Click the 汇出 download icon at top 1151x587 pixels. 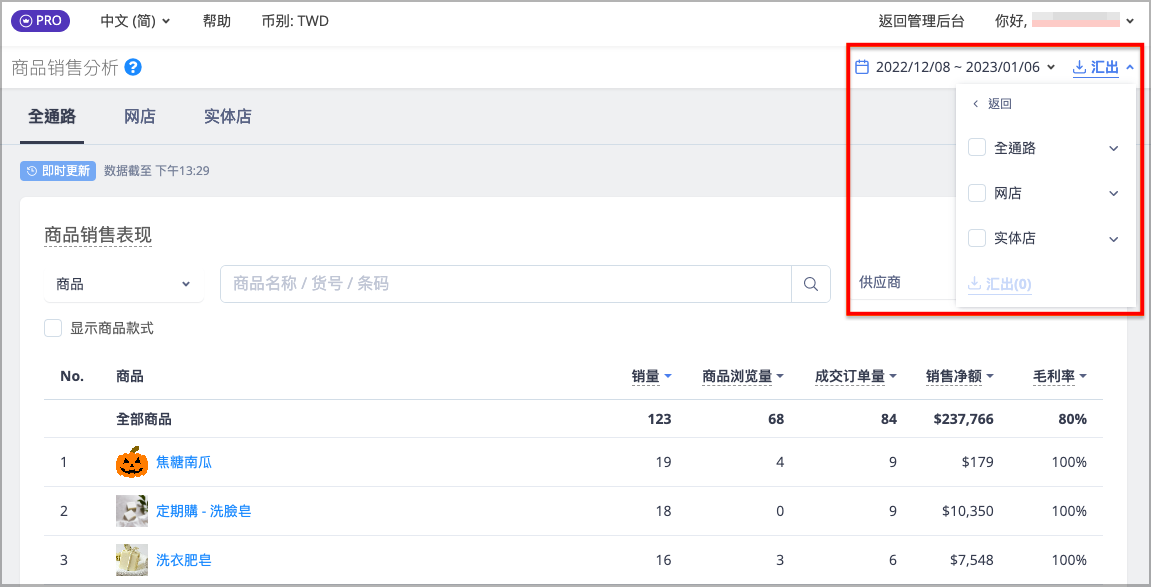pyautogui.click(x=1079, y=68)
